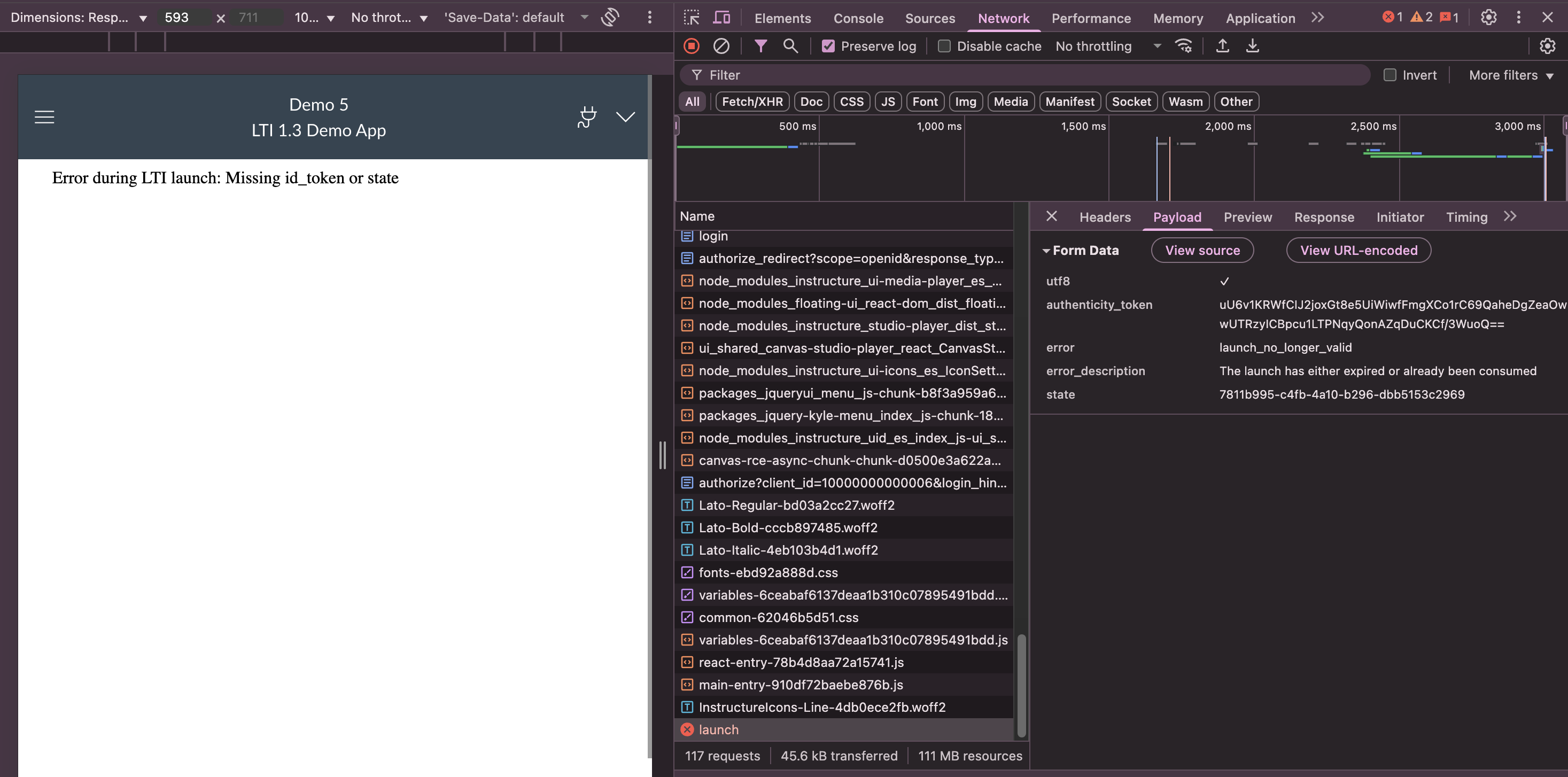Open the No throttling dropdown
This screenshot has width=1568, height=777.
[x=1108, y=45]
